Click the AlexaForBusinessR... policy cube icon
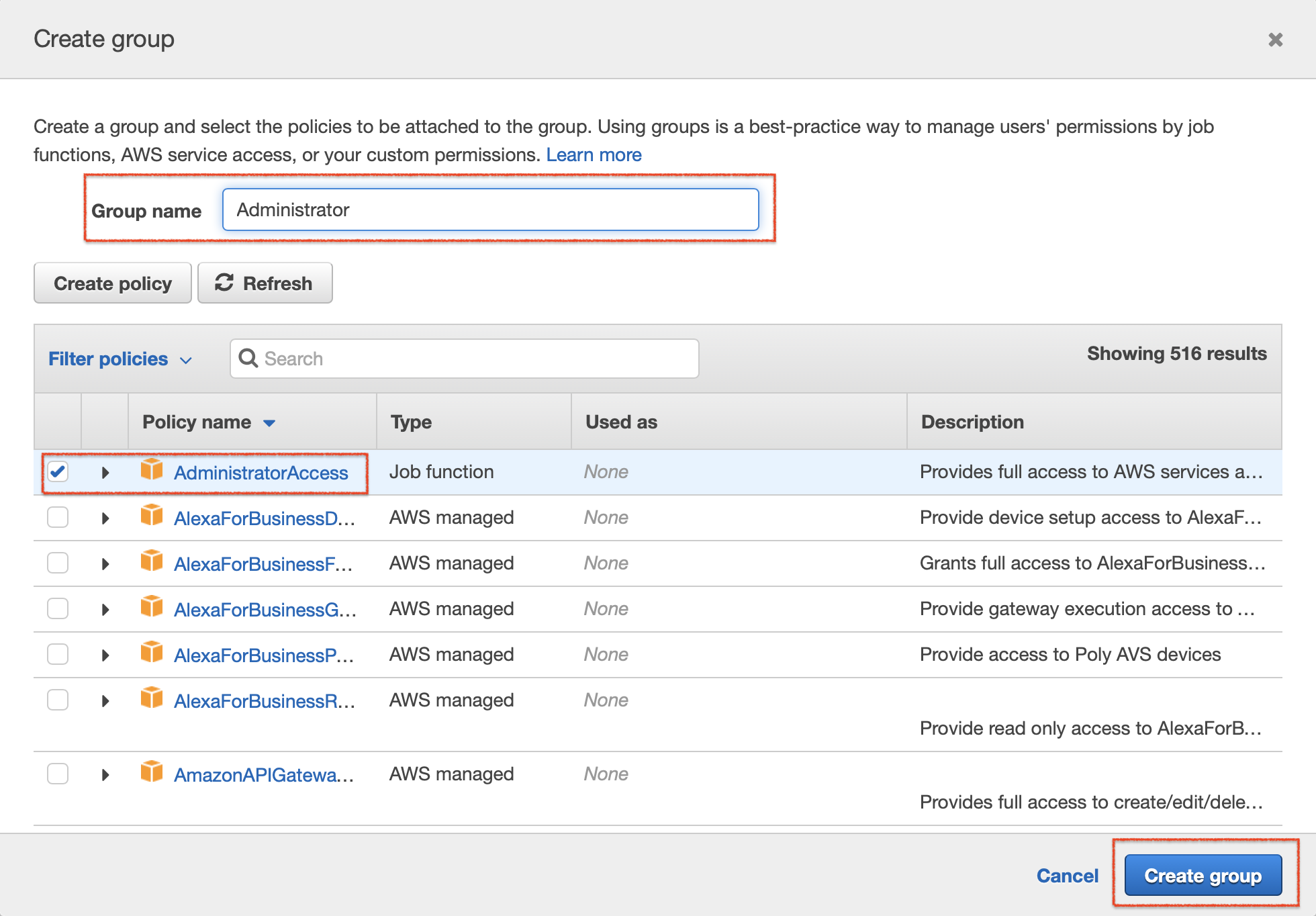Image resolution: width=1316 pixels, height=916 pixels. (152, 698)
